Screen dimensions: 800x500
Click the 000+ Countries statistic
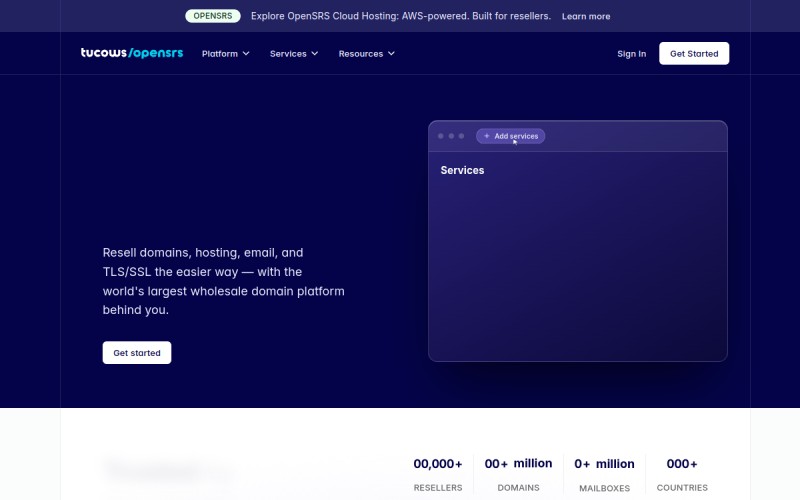(682, 474)
